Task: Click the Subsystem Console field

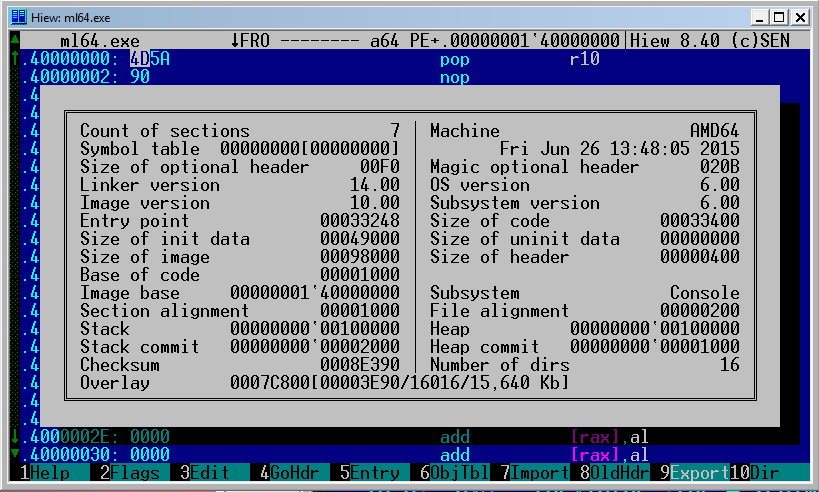Action: [x=704, y=293]
